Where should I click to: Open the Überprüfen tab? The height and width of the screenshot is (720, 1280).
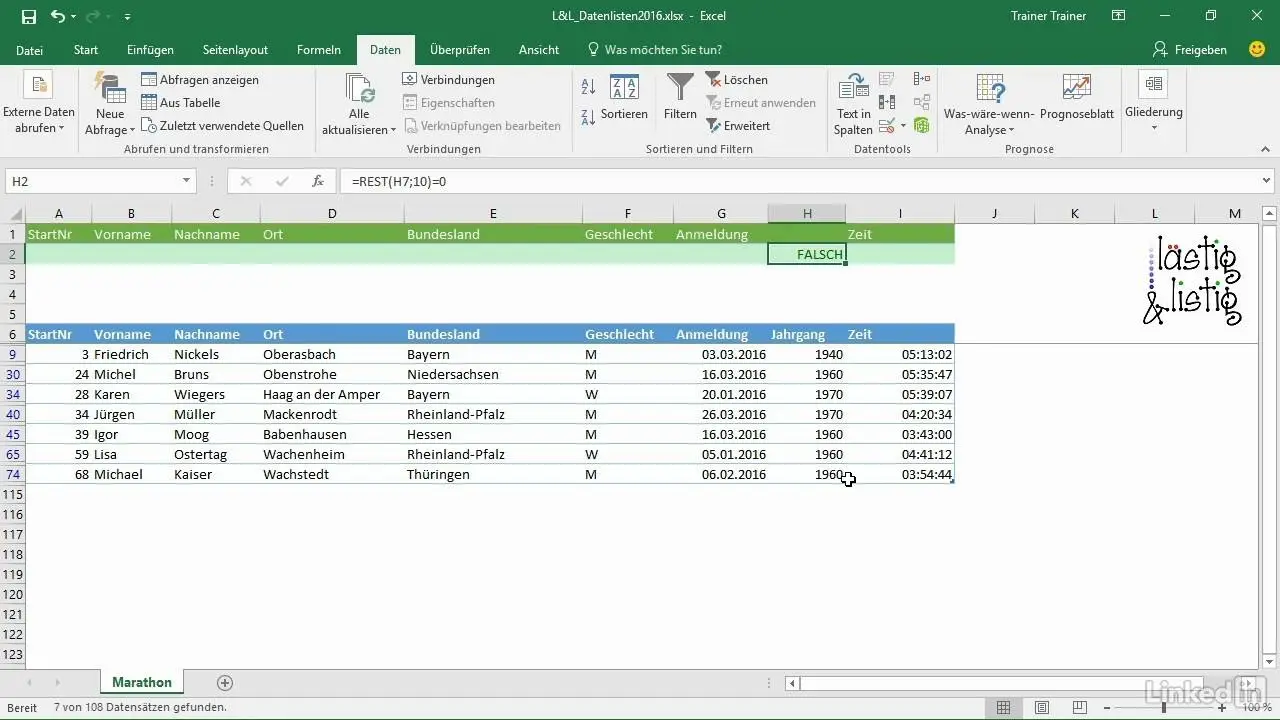pos(461,49)
